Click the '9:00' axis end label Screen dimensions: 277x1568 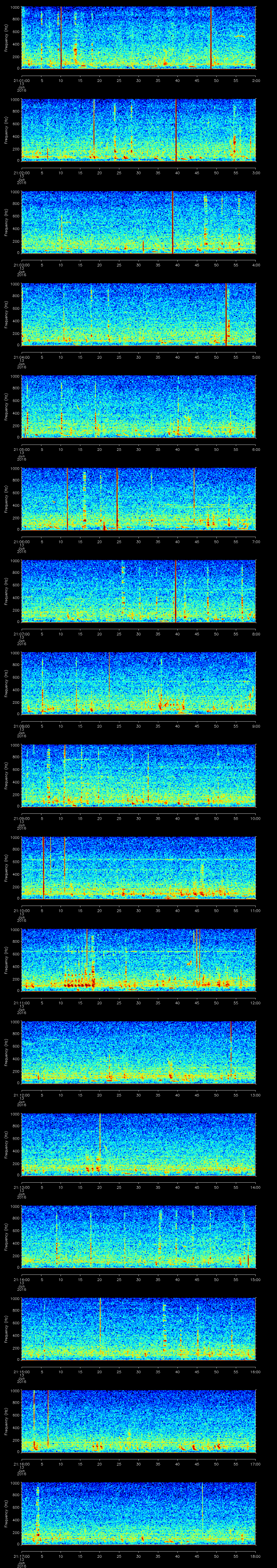tap(256, 726)
